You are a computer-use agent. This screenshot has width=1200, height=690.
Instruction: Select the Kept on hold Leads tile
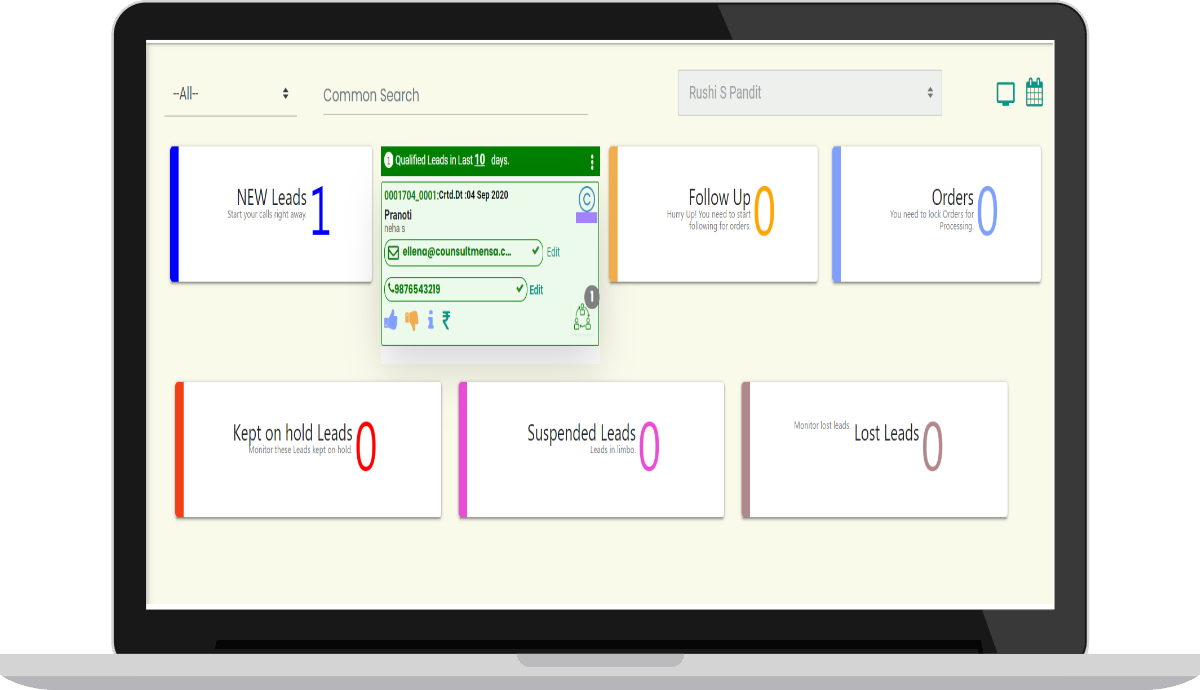point(308,449)
